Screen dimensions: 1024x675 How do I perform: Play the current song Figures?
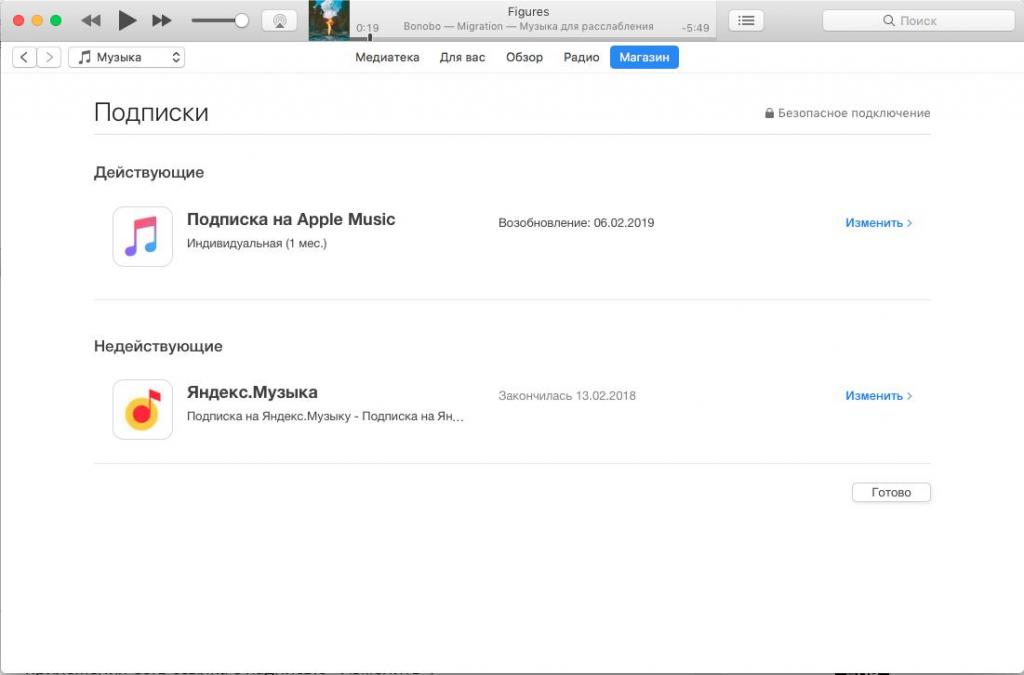coord(127,21)
